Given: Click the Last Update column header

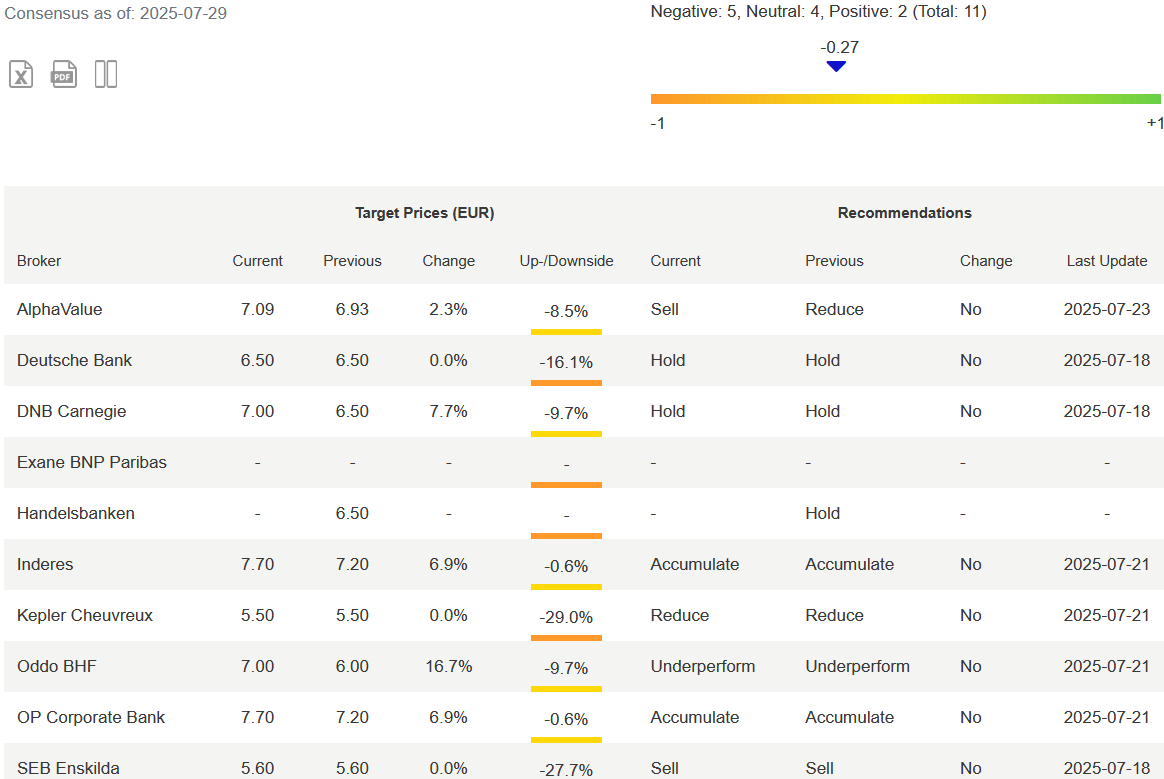Looking at the screenshot, I should [x=1107, y=261].
